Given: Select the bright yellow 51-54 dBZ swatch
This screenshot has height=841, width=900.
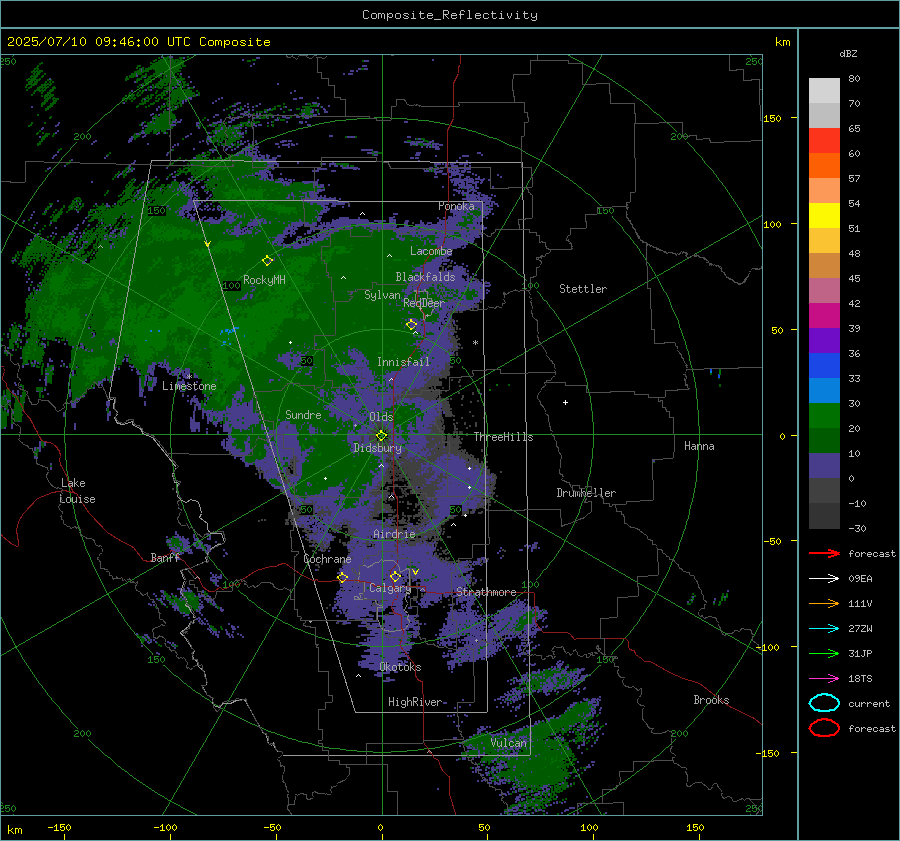Looking at the screenshot, I should pos(824,216).
